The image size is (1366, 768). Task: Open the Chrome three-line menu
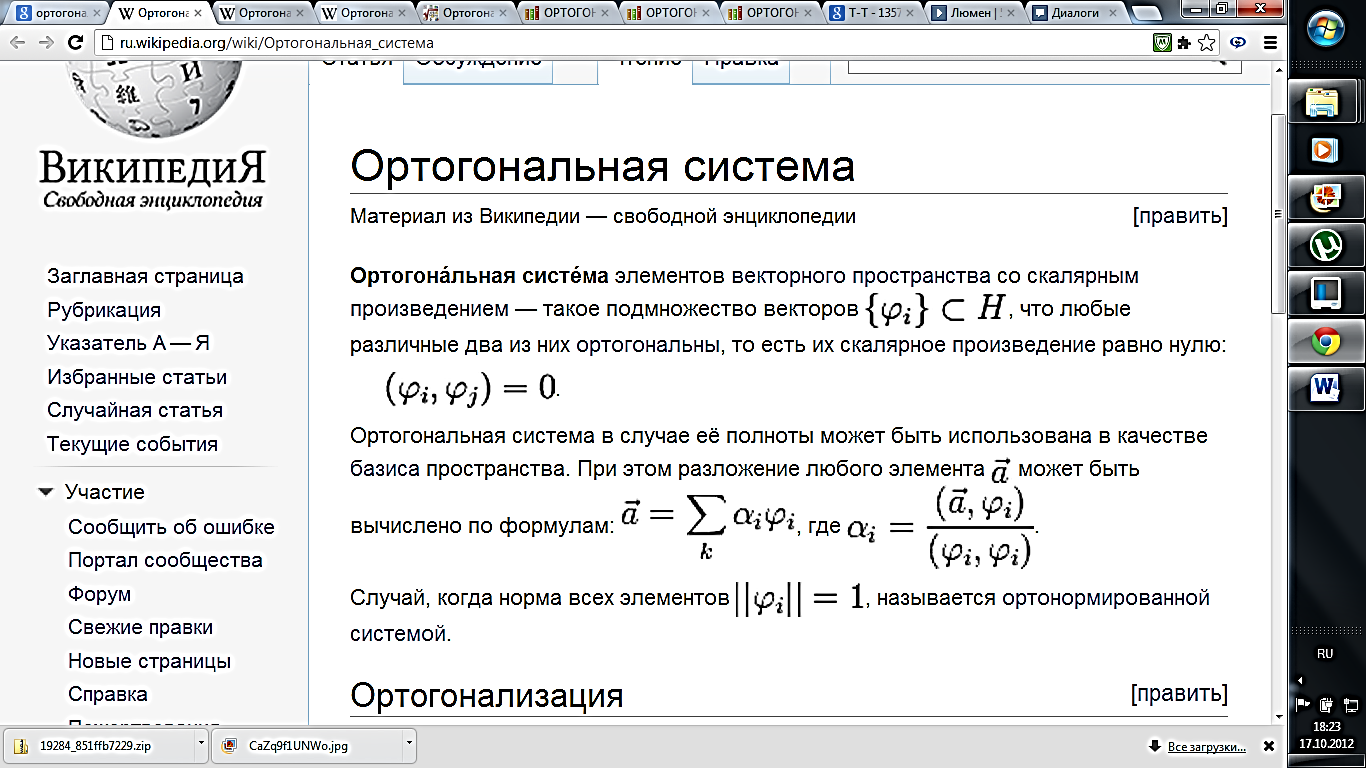(1270, 43)
